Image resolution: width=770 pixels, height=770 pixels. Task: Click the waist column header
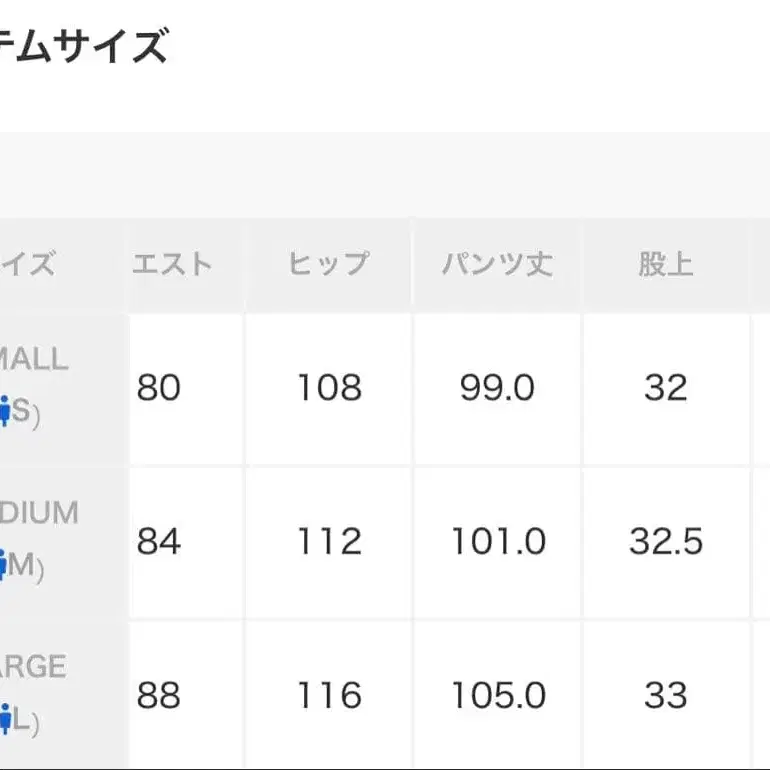(x=172, y=264)
